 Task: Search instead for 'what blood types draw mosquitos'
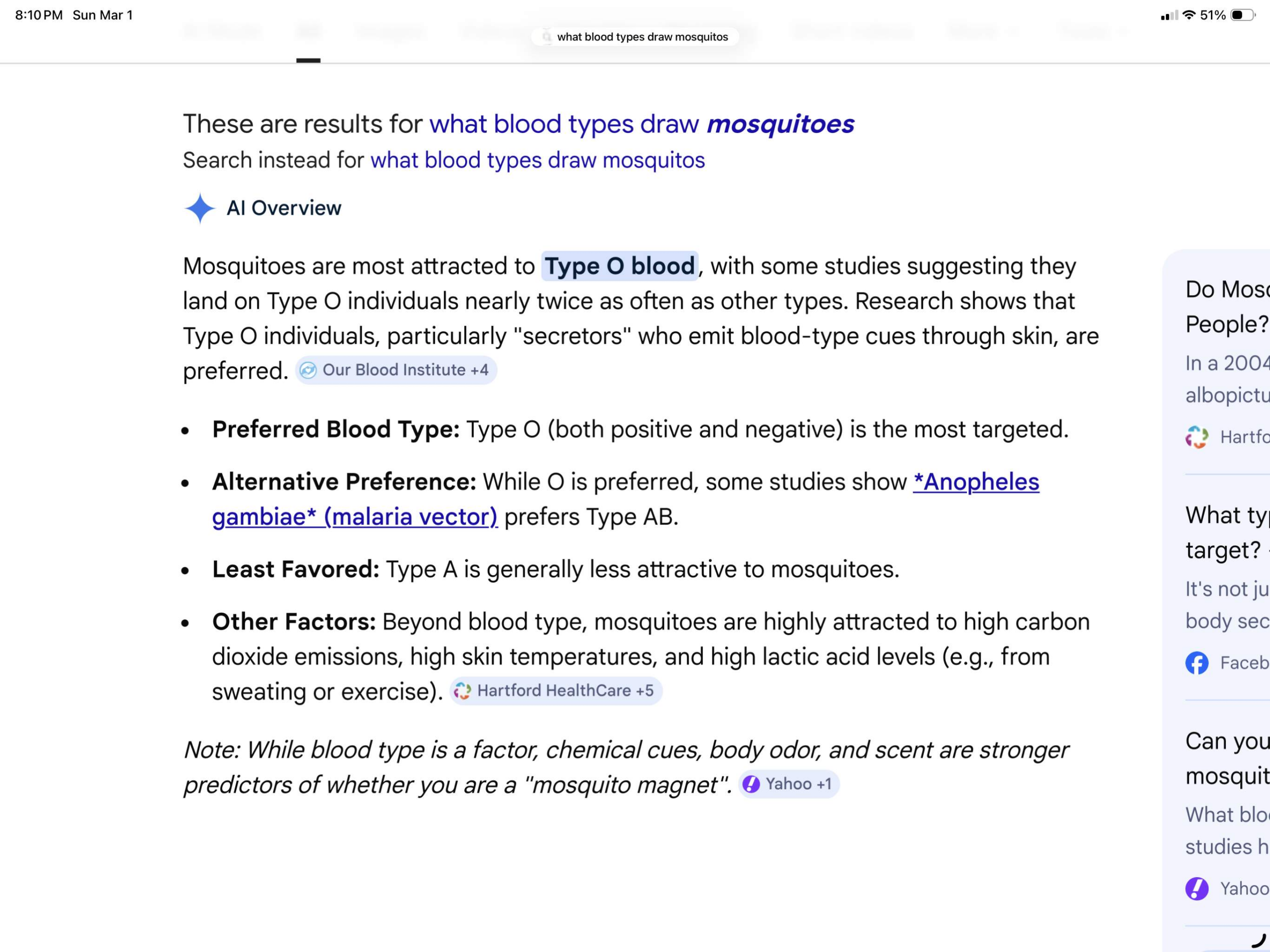537,160
